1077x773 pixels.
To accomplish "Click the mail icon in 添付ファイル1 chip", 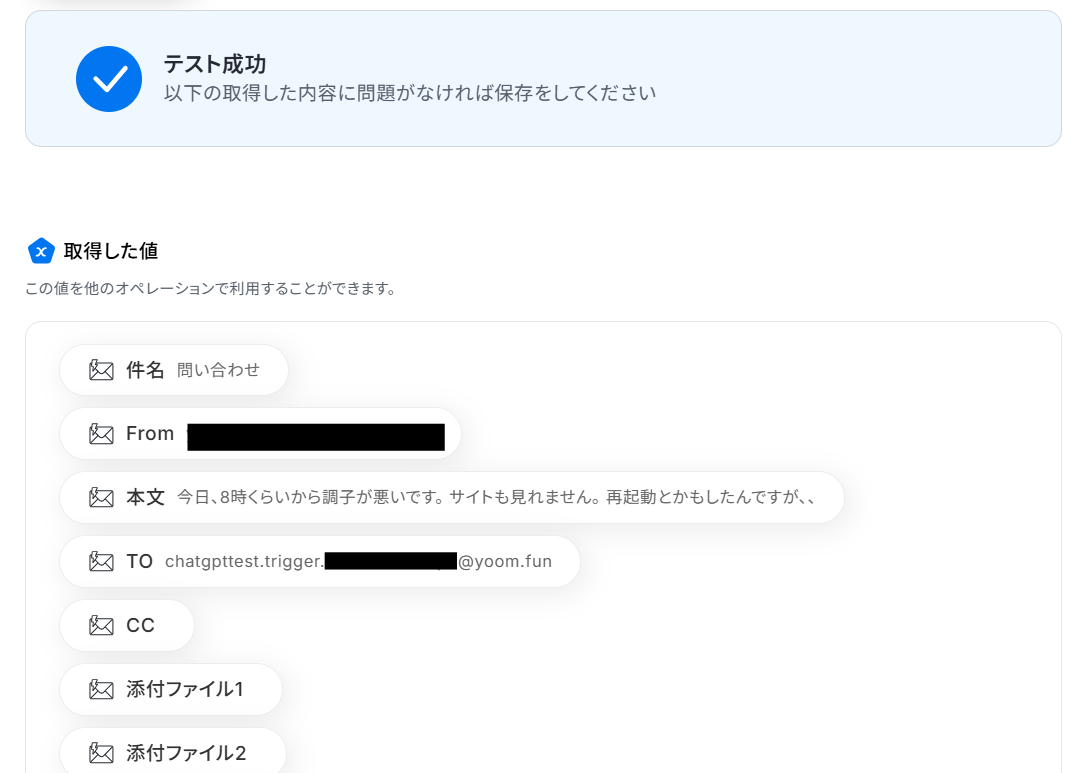I will (102, 689).
